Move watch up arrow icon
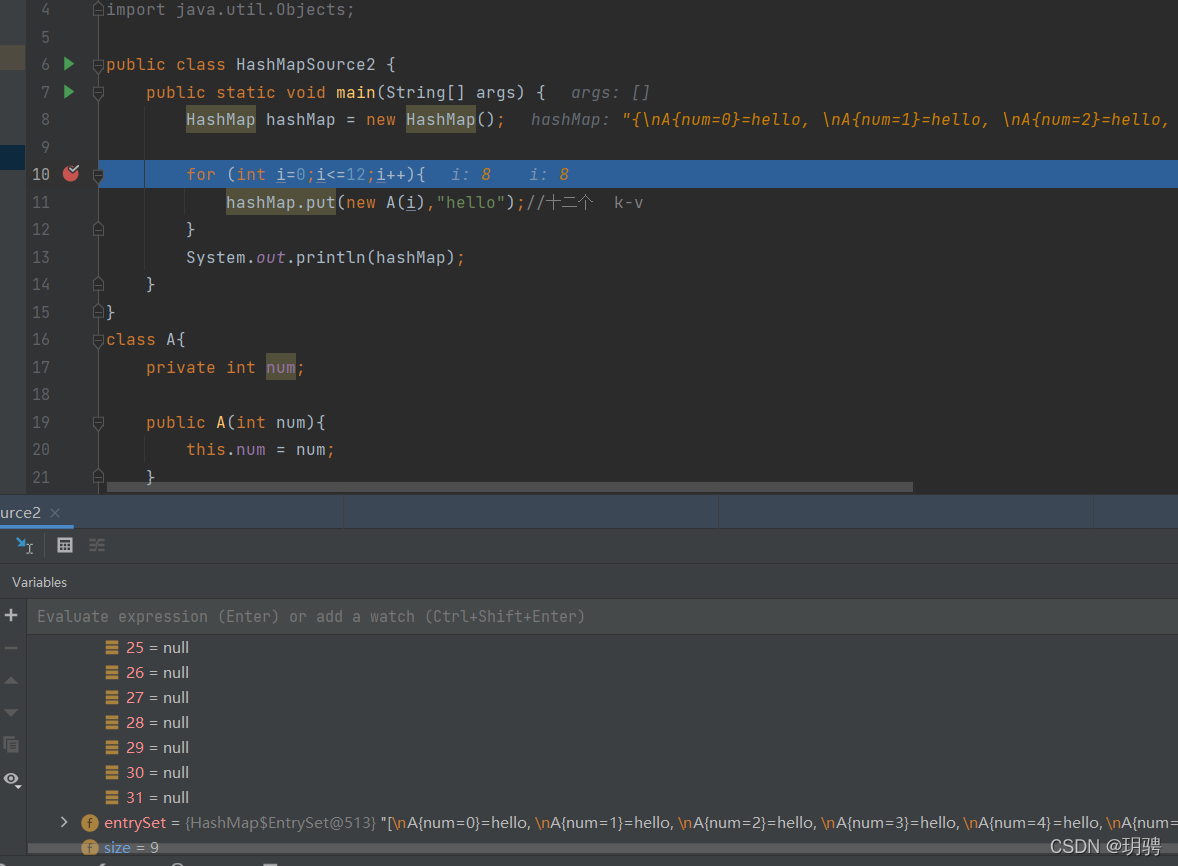This screenshot has width=1178, height=866. coord(11,680)
